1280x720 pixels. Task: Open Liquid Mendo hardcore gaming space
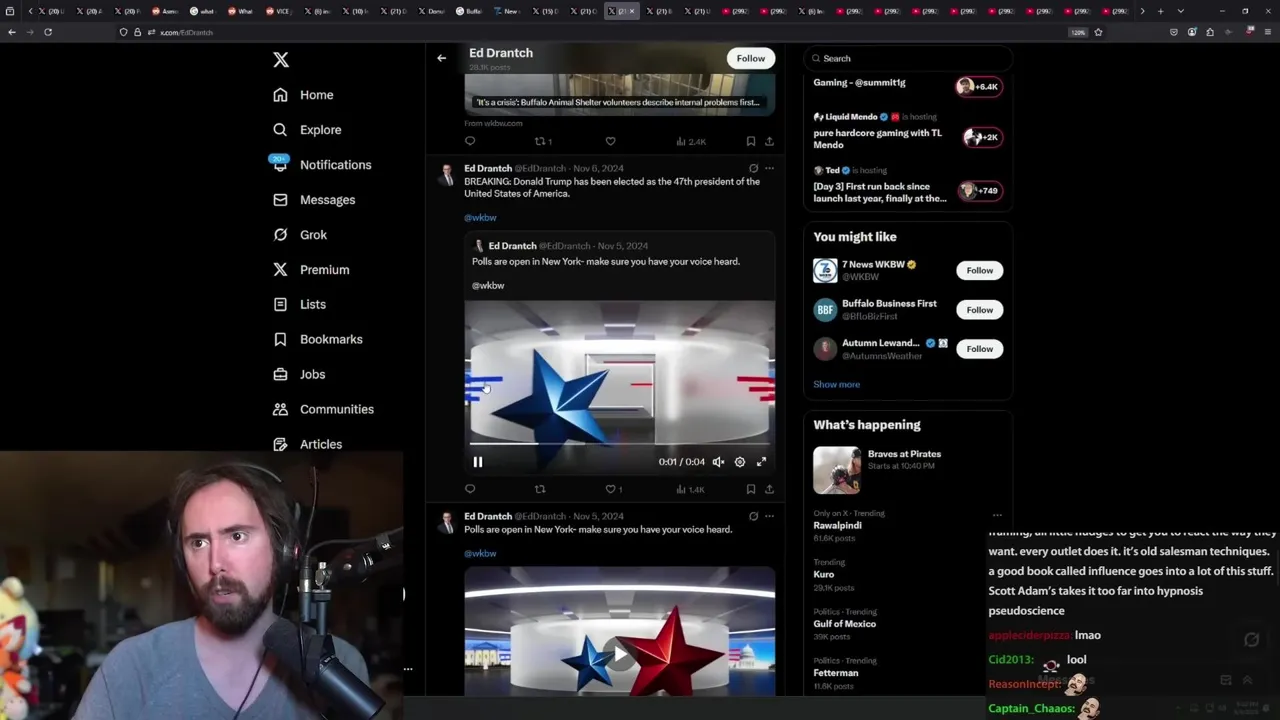pyautogui.click(x=908, y=131)
